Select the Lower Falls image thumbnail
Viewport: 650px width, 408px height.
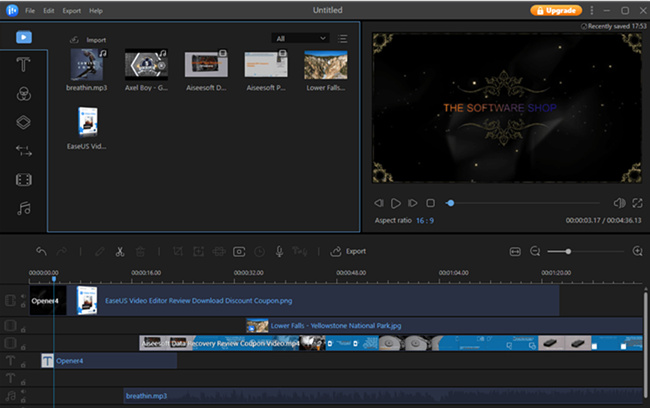(x=326, y=65)
